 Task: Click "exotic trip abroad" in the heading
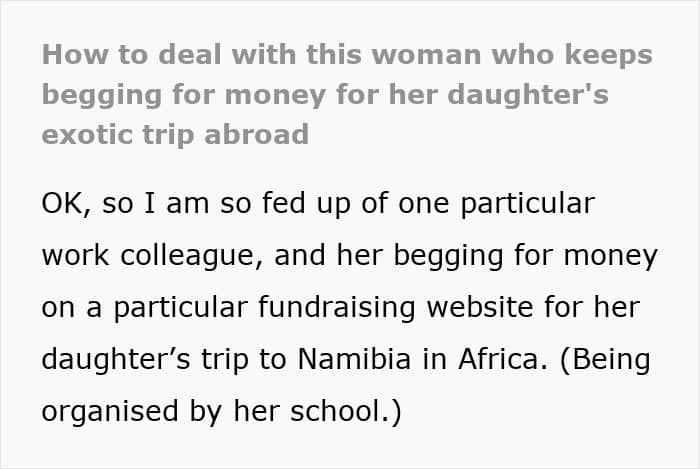coord(175,135)
